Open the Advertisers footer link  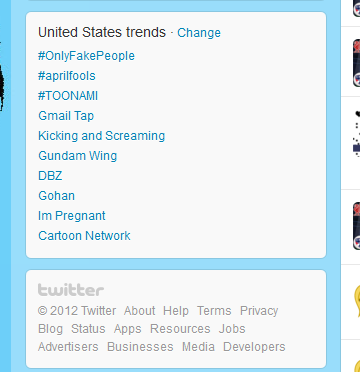pos(68,347)
